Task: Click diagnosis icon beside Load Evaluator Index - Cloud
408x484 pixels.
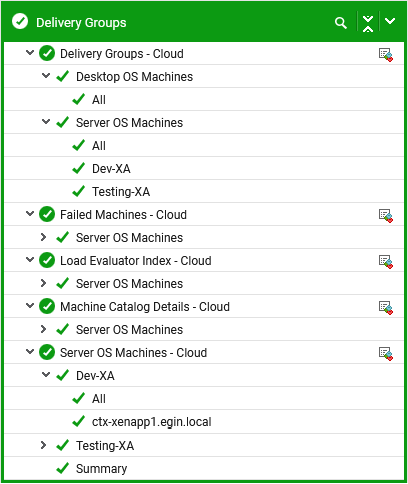Action: (386, 262)
